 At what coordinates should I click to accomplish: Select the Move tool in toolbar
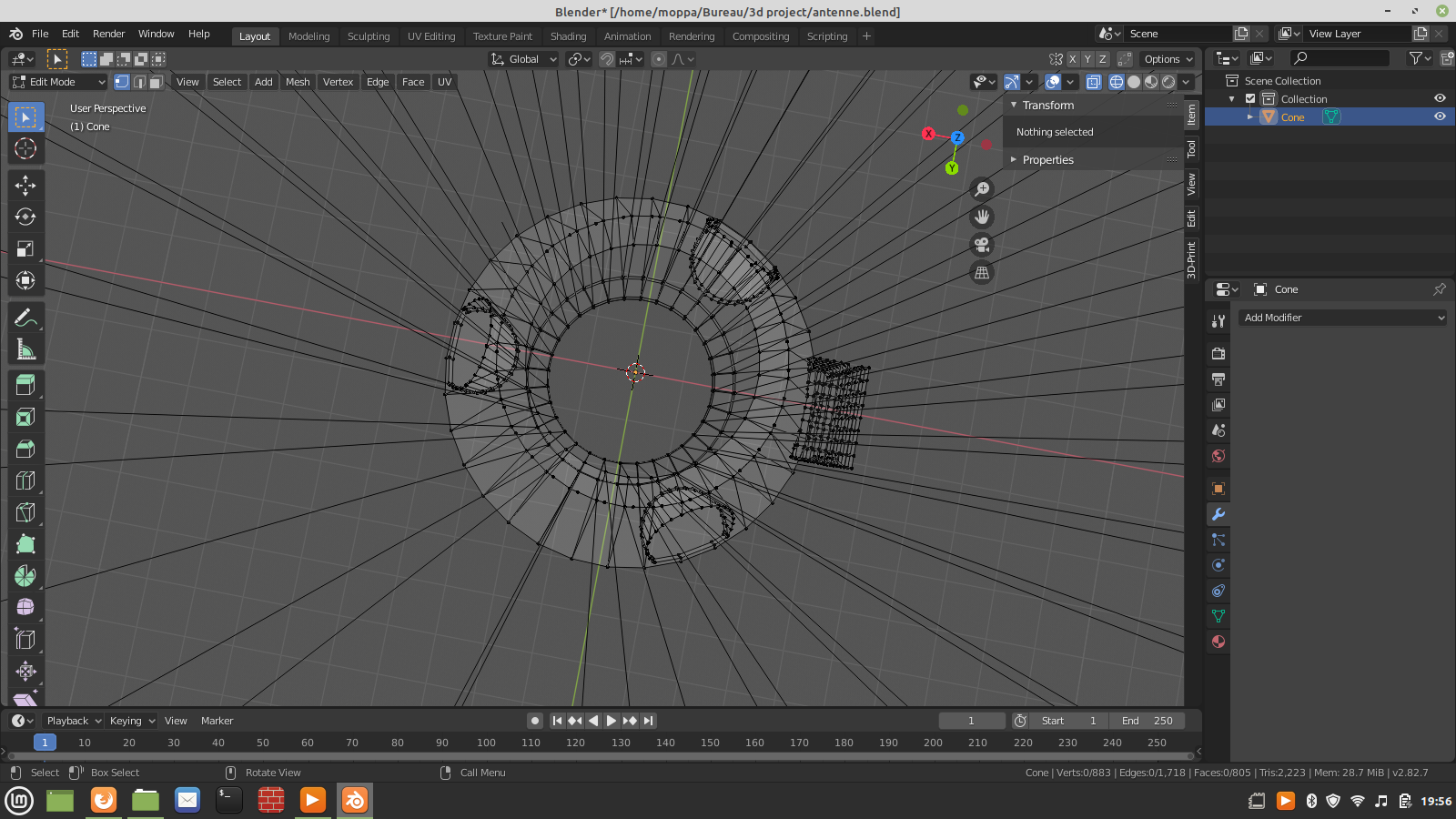[x=25, y=186]
